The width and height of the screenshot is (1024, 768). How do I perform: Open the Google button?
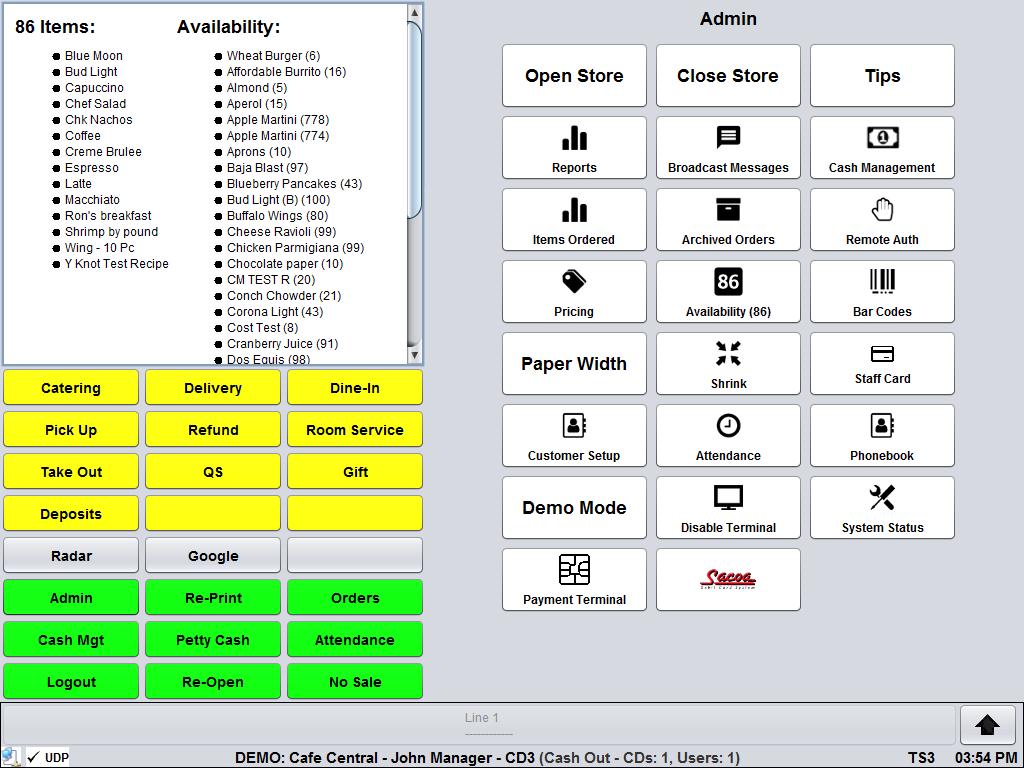[213, 556]
